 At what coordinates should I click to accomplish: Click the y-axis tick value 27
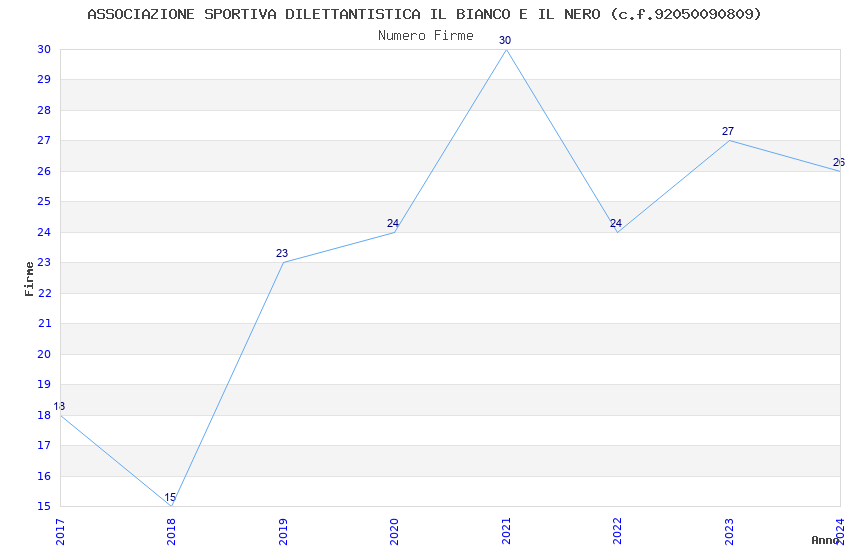(x=44, y=140)
